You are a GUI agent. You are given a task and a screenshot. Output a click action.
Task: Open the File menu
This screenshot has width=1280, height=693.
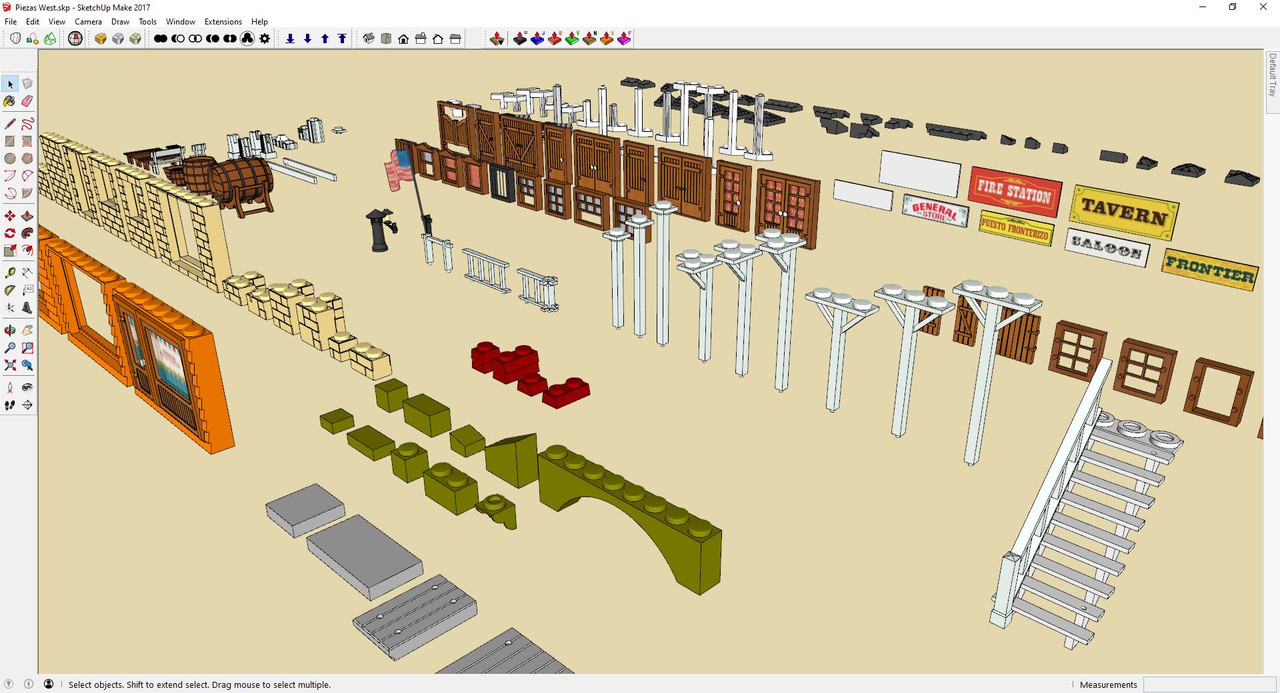[x=11, y=21]
